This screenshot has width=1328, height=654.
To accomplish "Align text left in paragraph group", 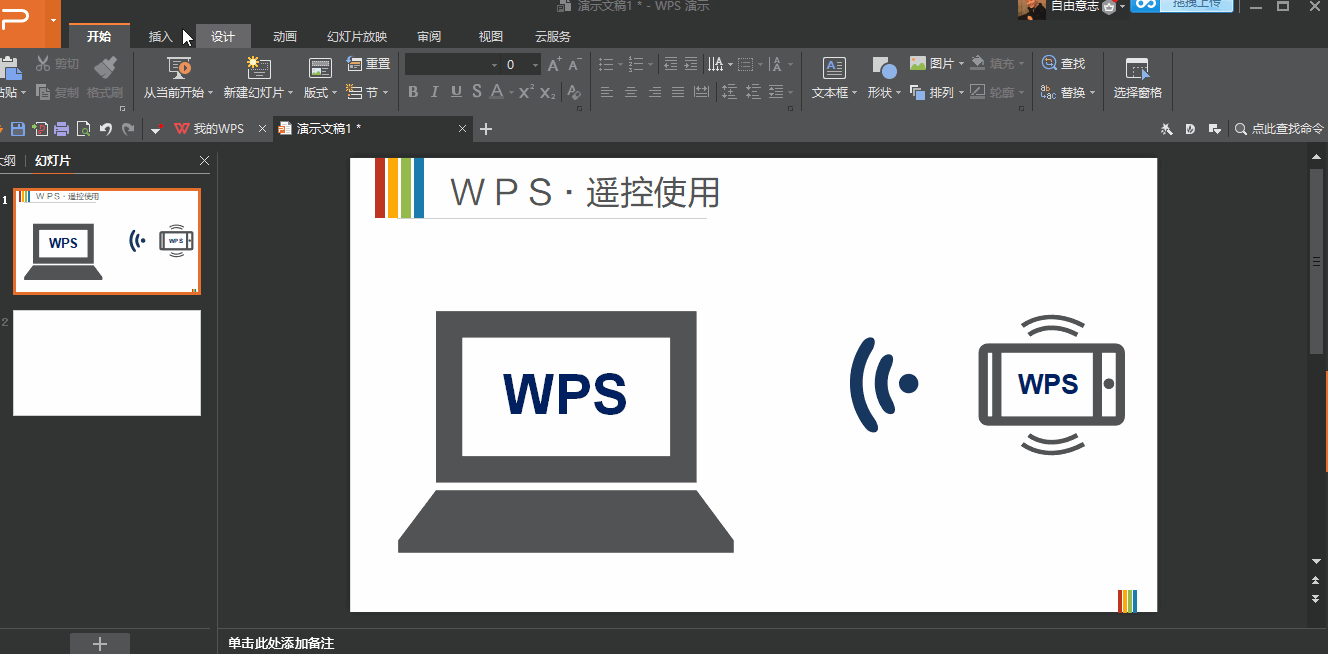I will point(606,92).
